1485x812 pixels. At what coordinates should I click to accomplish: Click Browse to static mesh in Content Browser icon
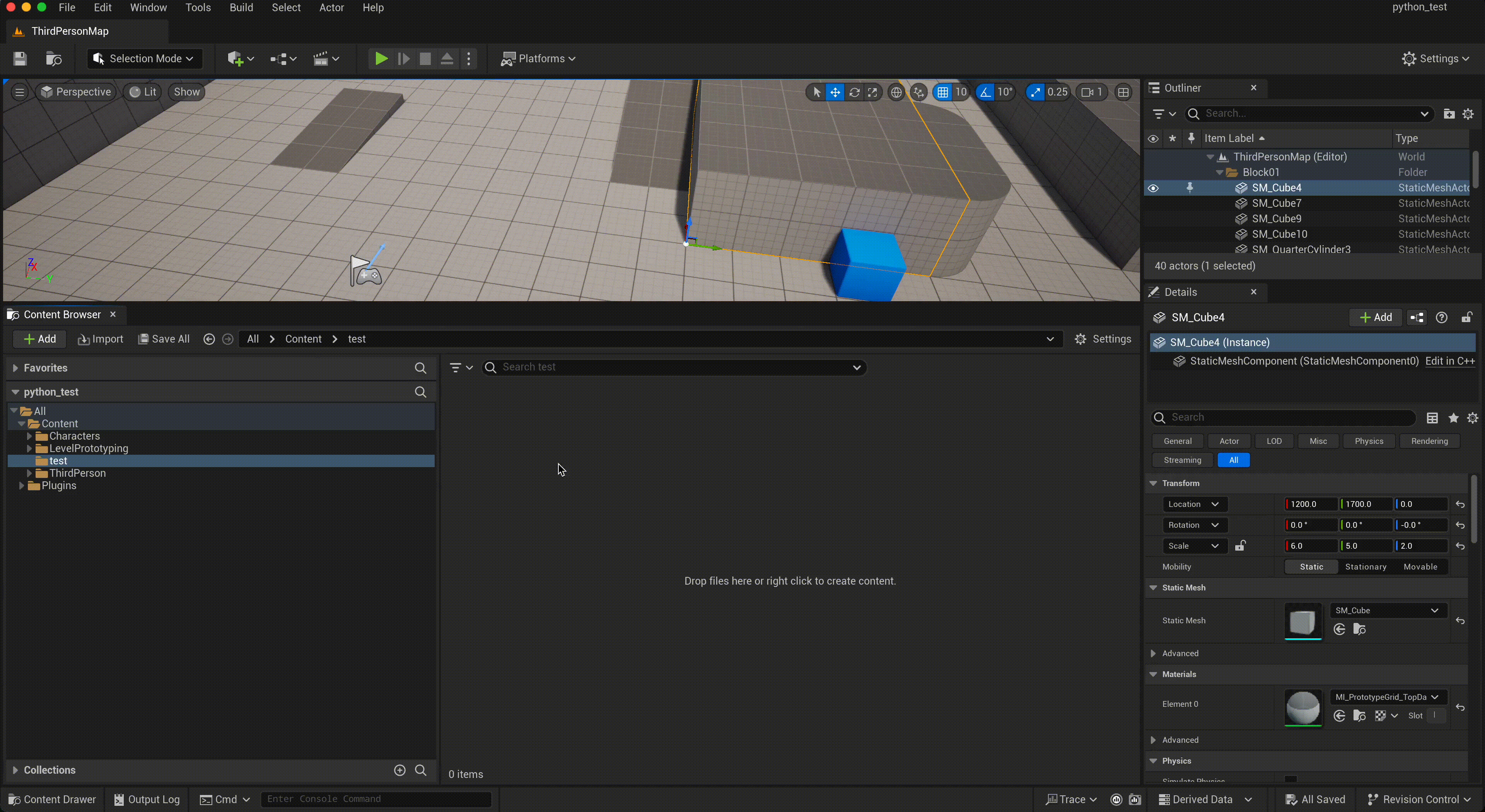[x=1359, y=629]
